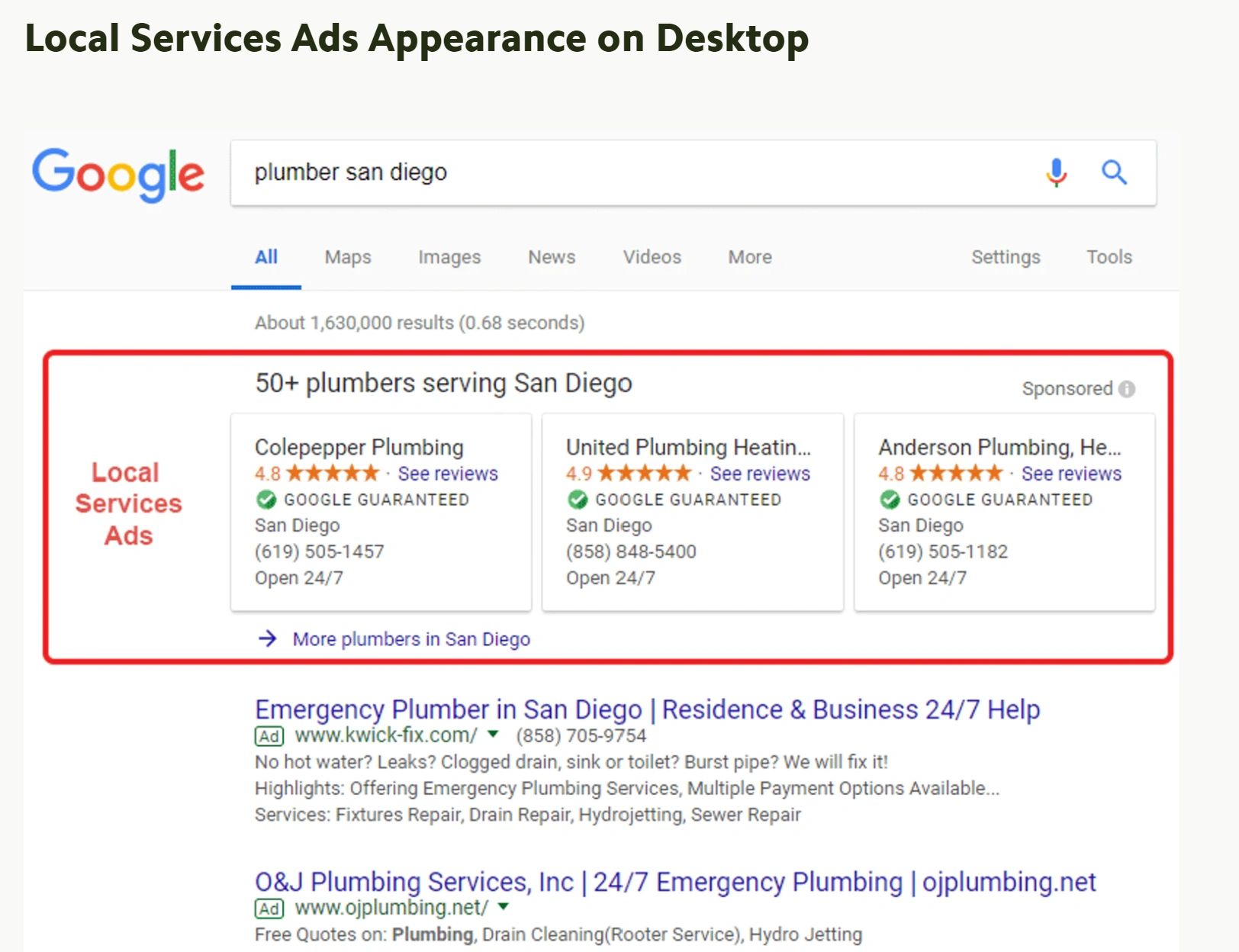The image size is (1239, 952).
Task: Open the Emergency Plumber in San Diego ad
Action: pos(647,709)
